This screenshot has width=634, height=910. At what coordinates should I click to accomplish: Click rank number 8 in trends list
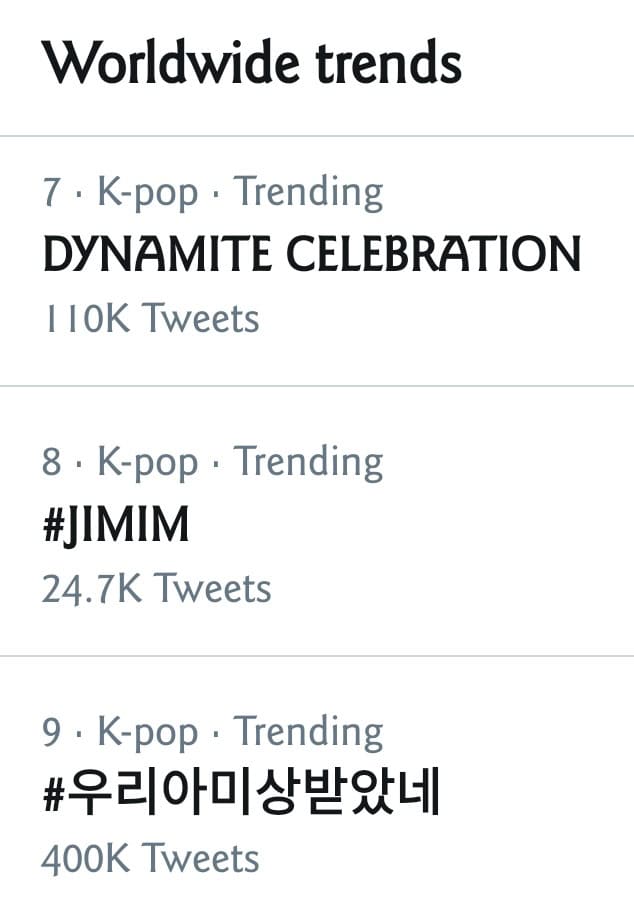[x=52, y=463]
